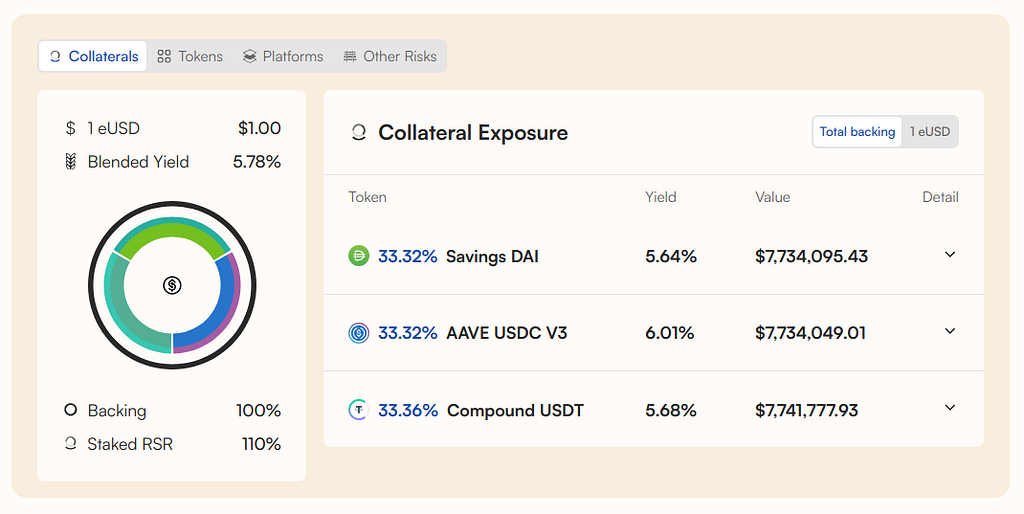Click the Collateral Exposure heading icon

pos(358,133)
